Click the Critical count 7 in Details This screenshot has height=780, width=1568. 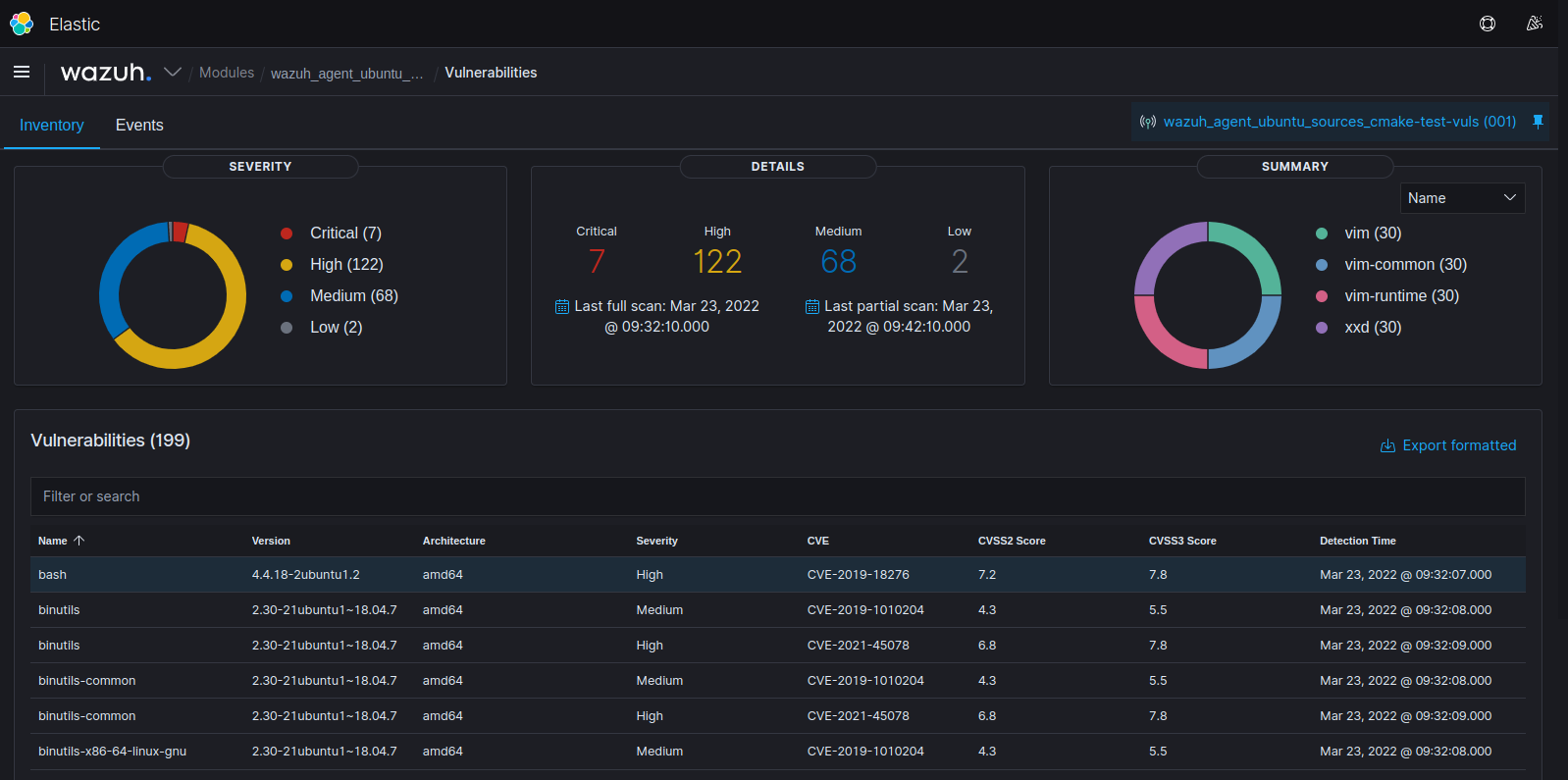click(597, 262)
